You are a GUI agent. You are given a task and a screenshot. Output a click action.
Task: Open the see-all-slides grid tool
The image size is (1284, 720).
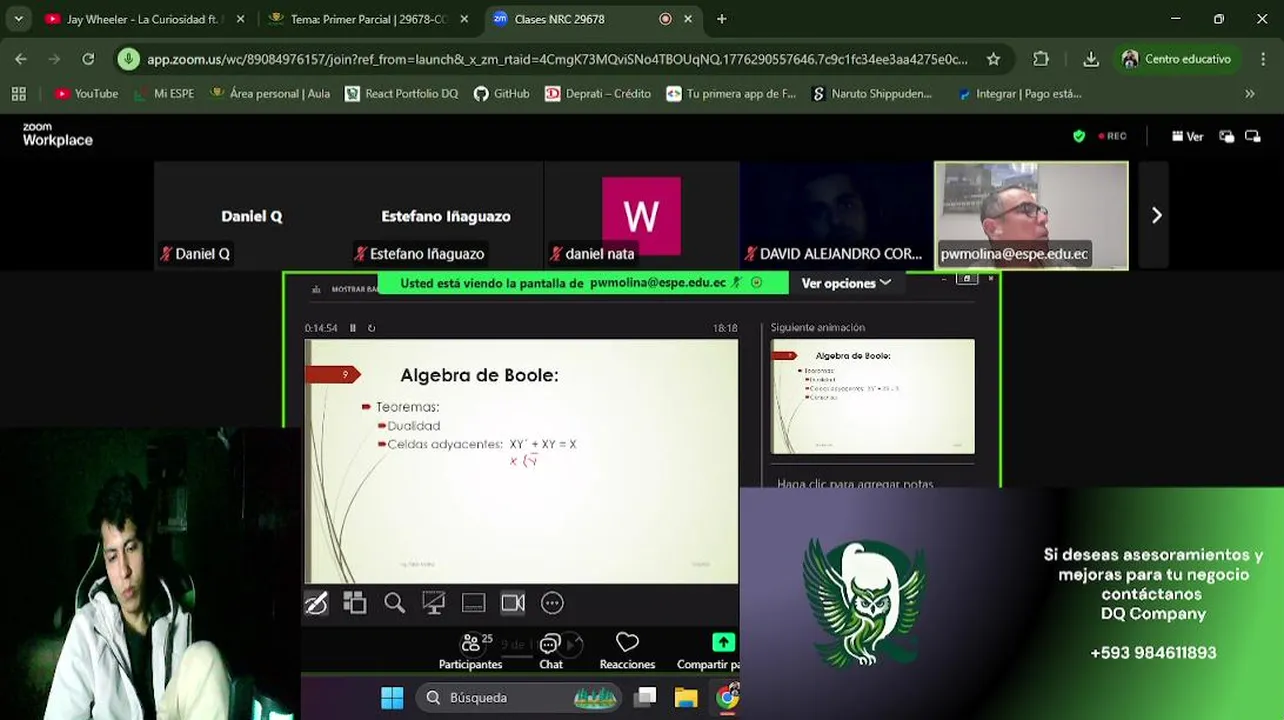[x=355, y=603]
